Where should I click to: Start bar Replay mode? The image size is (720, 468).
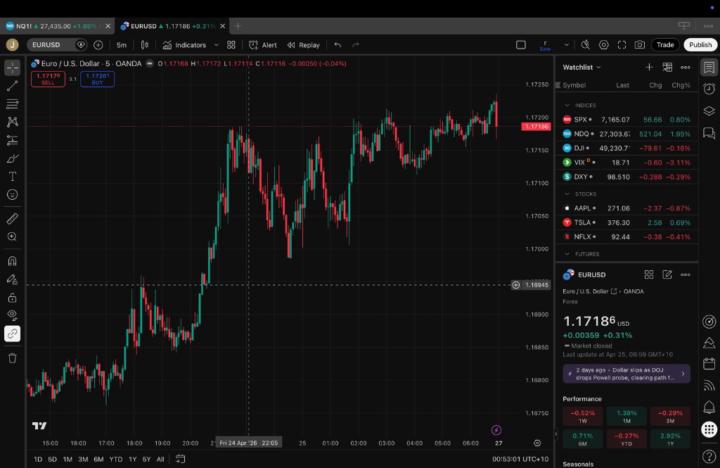coord(304,45)
